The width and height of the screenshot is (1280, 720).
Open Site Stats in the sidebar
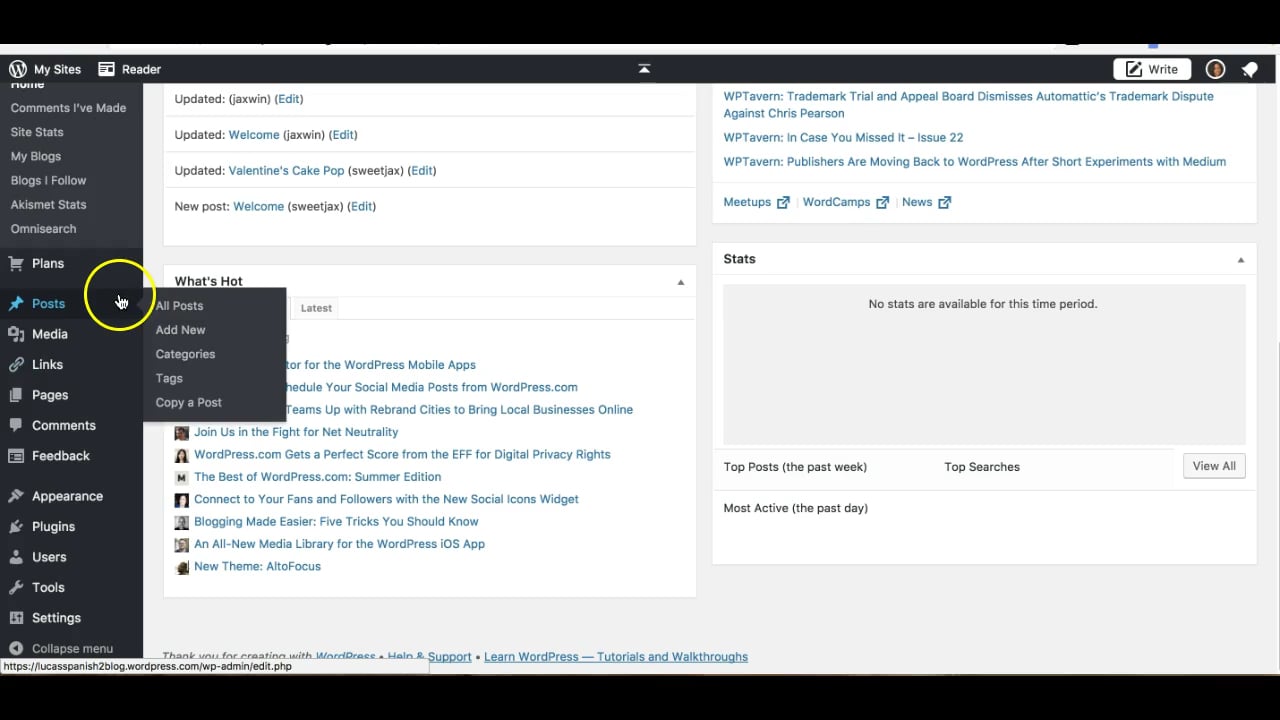(x=37, y=132)
